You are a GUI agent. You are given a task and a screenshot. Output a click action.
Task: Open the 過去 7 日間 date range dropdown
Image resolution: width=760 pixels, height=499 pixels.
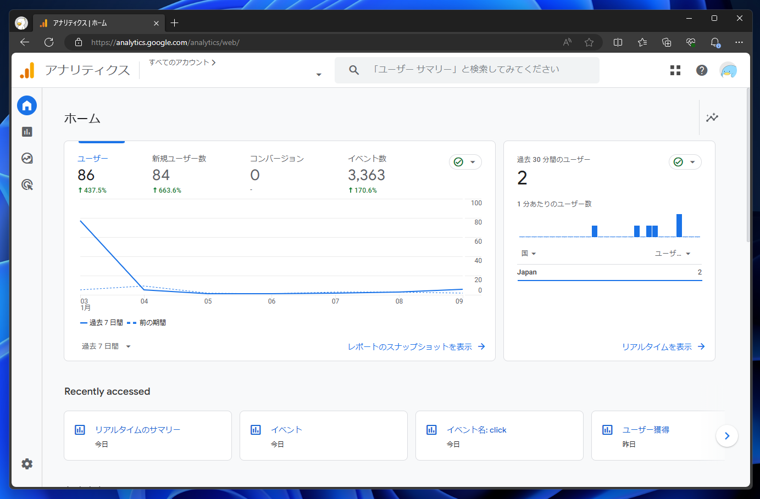click(106, 346)
